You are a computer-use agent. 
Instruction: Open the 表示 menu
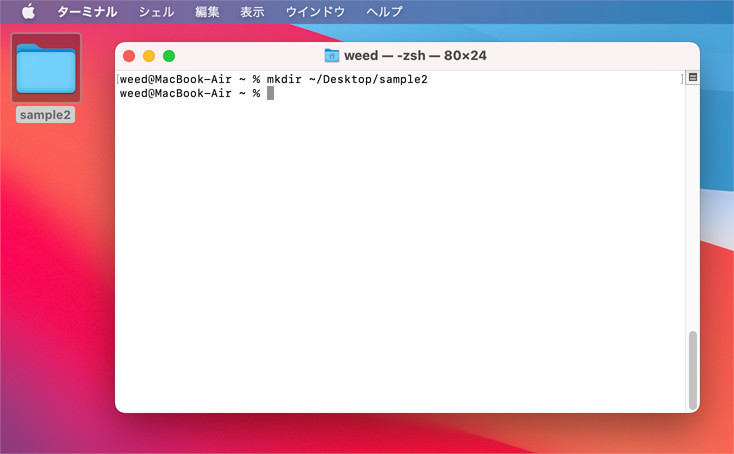coord(252,12)
